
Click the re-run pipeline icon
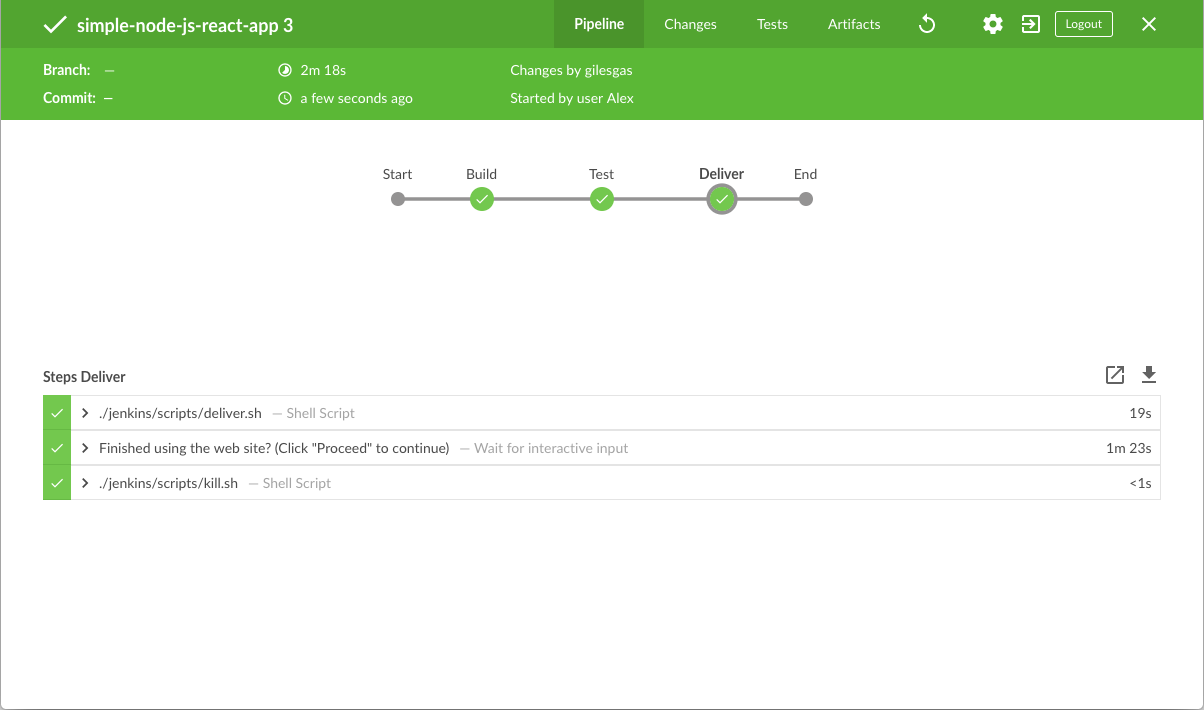(927, 24)
